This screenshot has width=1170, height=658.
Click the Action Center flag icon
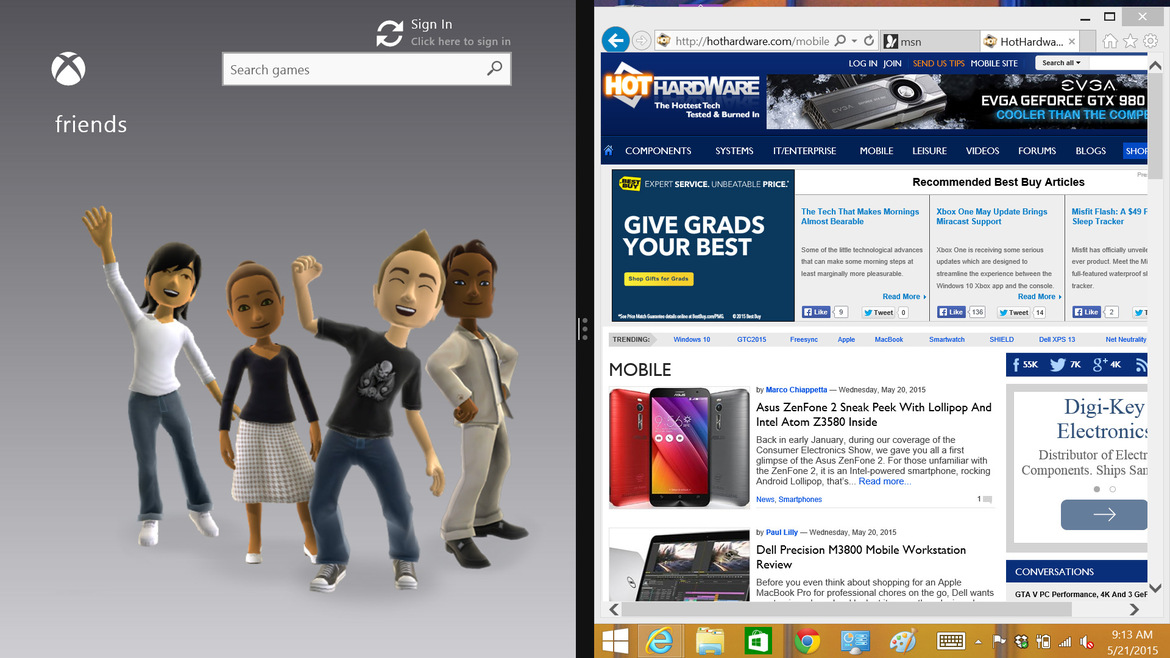click(x=999, y=642)
